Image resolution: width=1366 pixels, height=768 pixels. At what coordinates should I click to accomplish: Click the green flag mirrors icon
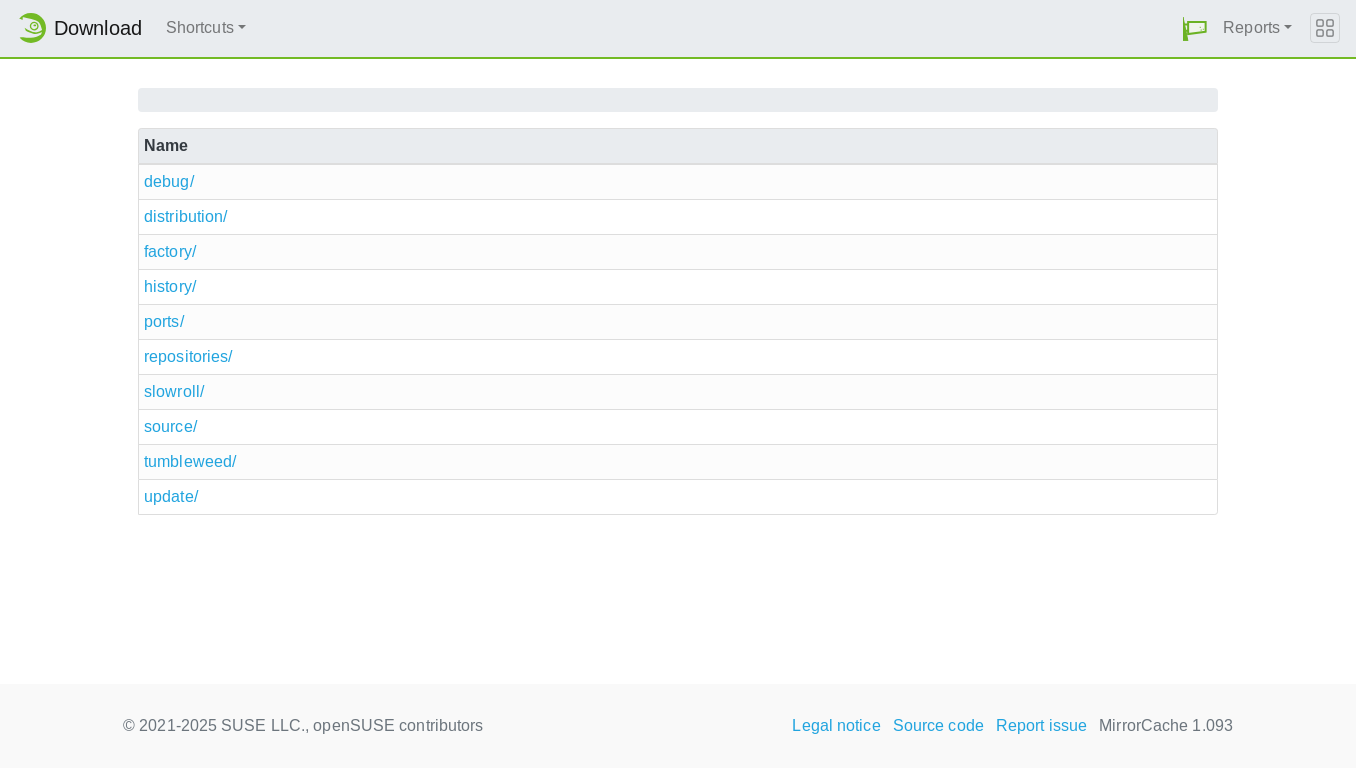point(1194,28)
